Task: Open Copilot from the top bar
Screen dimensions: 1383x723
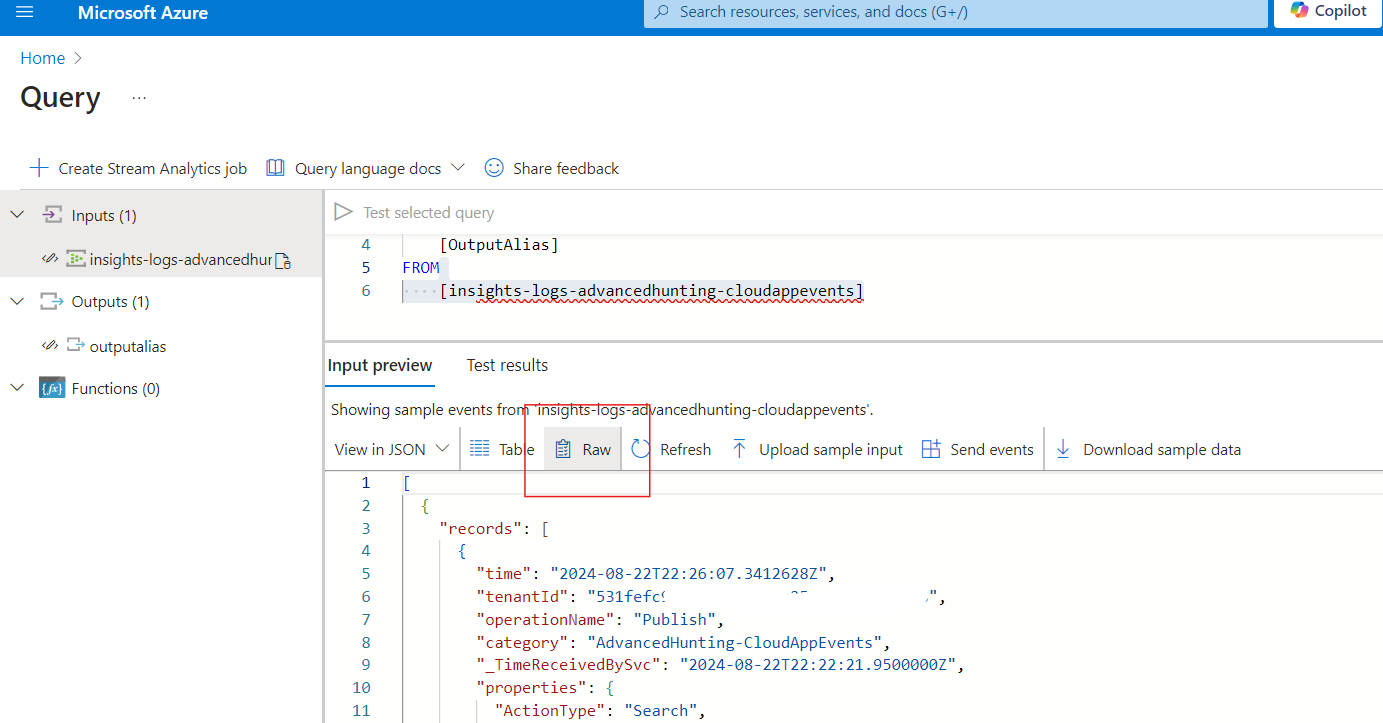Action: coord(1328,11)
